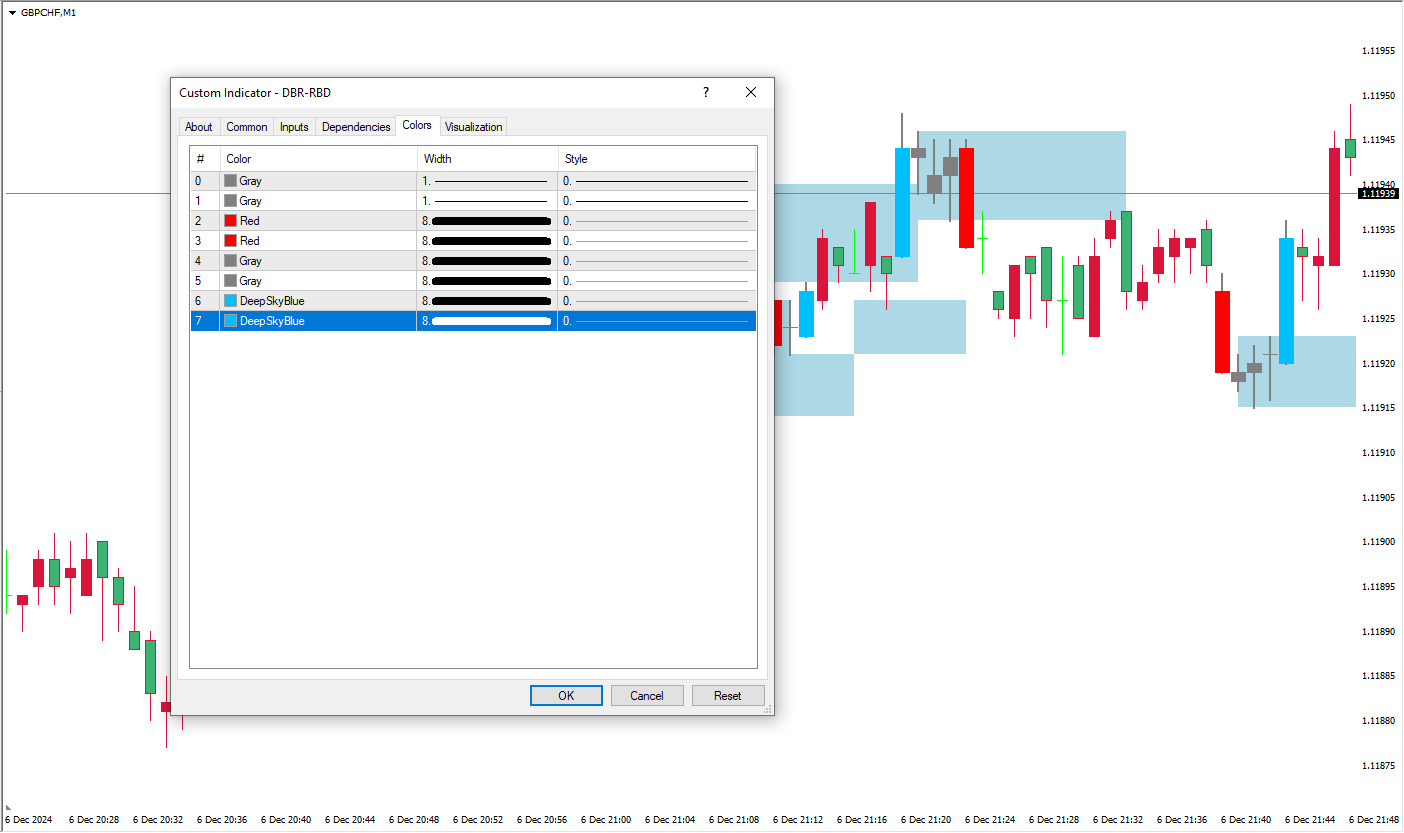Open the Visualization tab

(474, 127)
